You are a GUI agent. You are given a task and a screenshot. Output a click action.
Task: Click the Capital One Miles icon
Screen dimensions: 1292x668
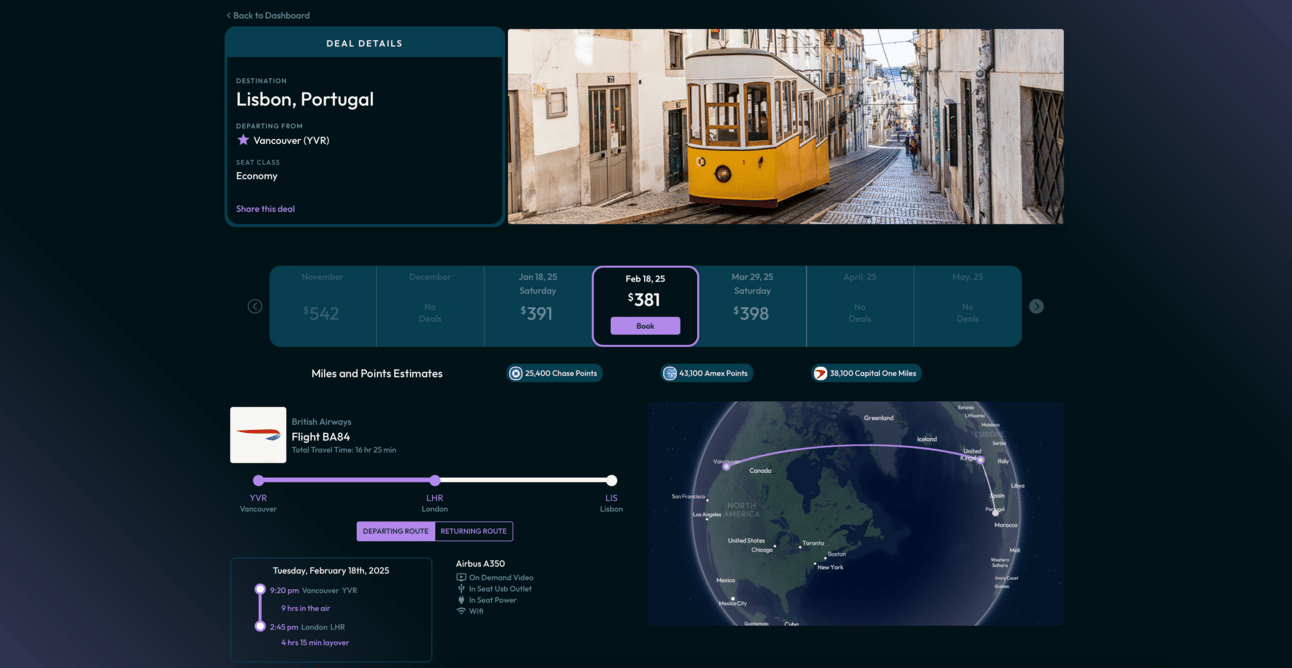820,373
